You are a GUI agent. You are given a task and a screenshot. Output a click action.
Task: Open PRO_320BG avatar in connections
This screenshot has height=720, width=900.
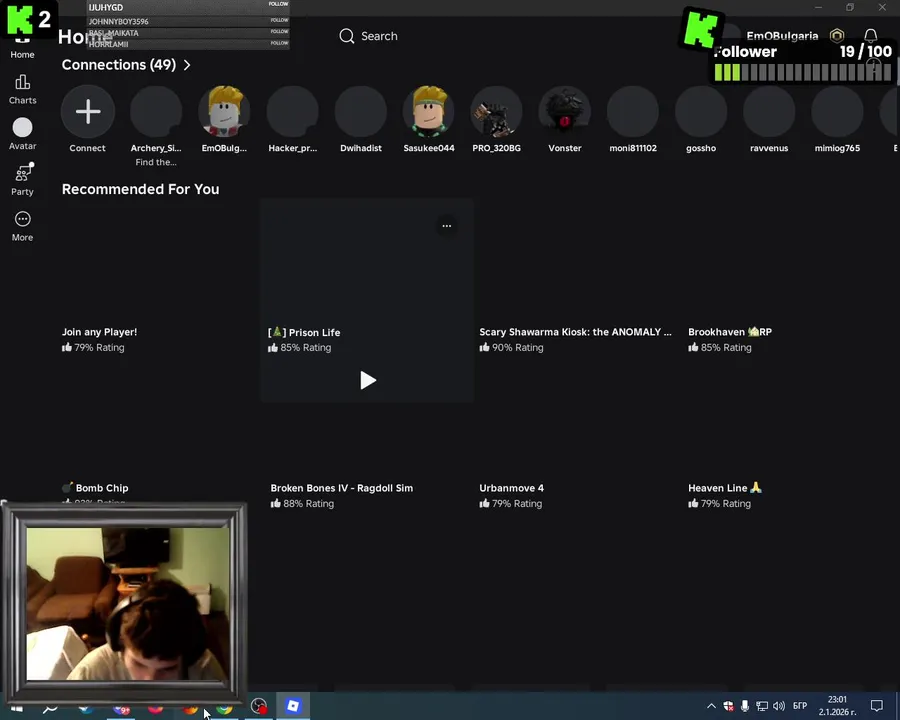tap(496, 111)
